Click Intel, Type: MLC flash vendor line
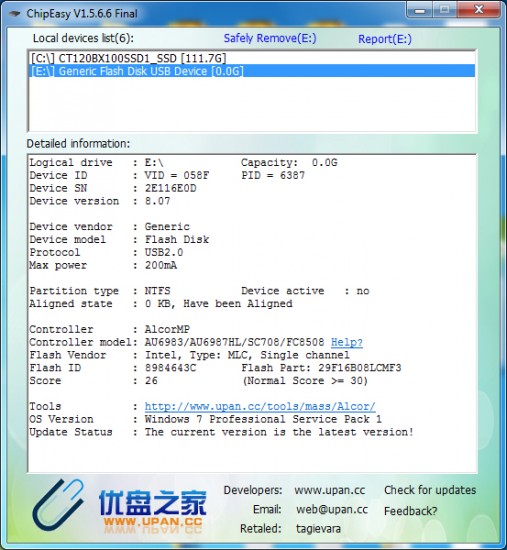507x550 pixels. coord(247,355)
